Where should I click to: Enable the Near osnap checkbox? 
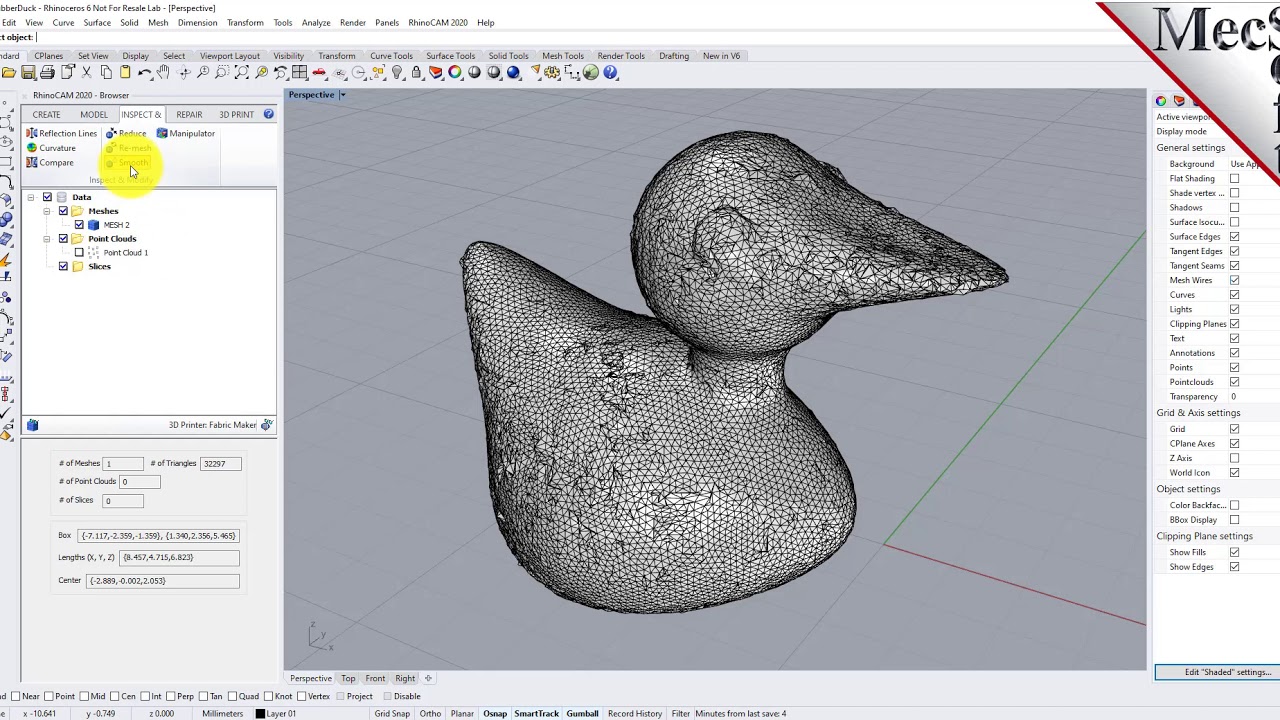pos(14,696)
